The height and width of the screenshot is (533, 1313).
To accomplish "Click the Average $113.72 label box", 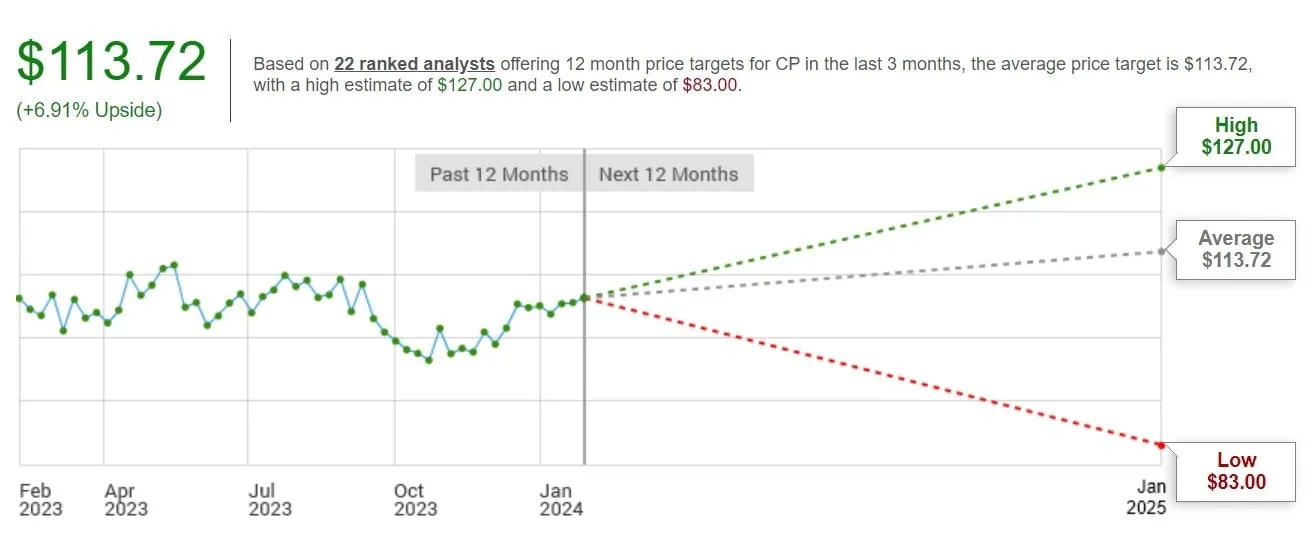I will point(1236,250).
